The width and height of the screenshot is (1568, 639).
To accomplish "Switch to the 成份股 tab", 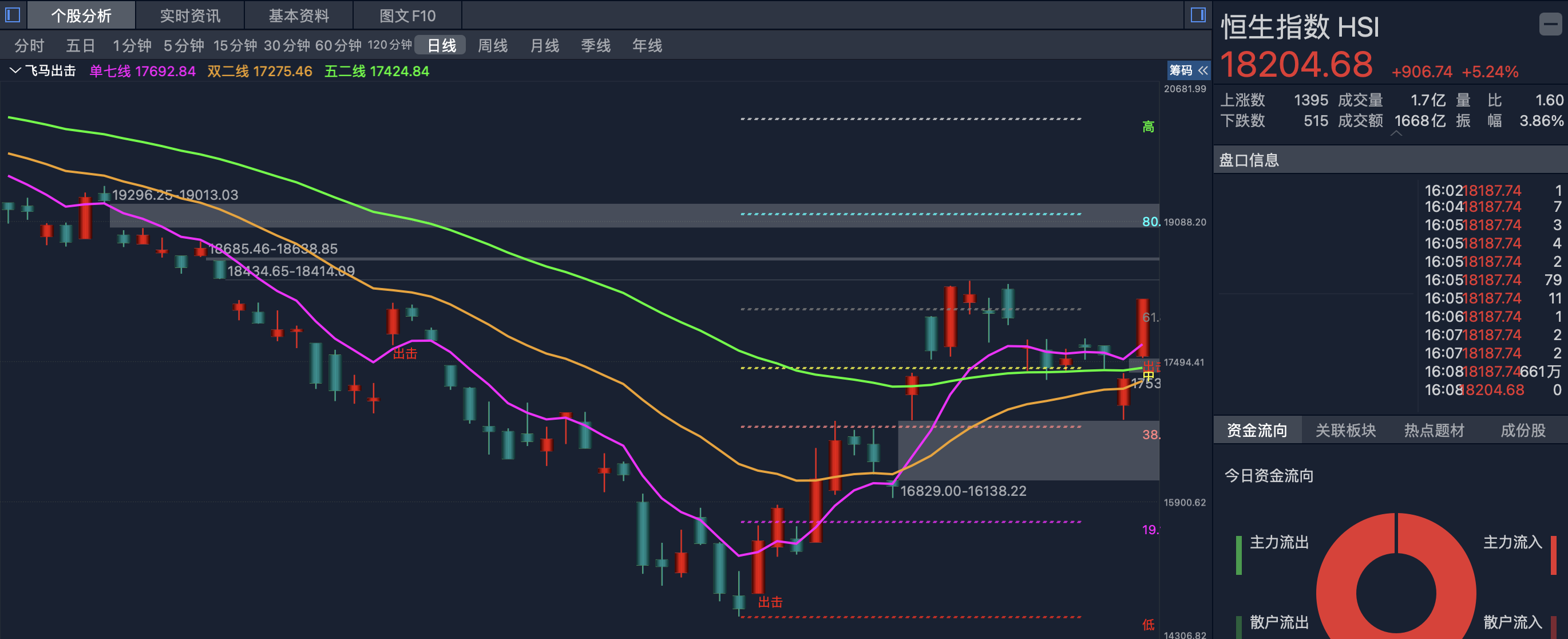I will (x=1522, y=431).
